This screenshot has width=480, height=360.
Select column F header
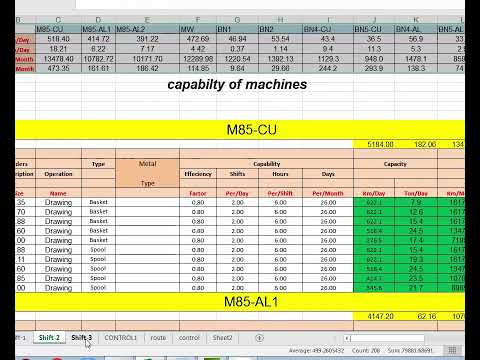coord(198,20)
